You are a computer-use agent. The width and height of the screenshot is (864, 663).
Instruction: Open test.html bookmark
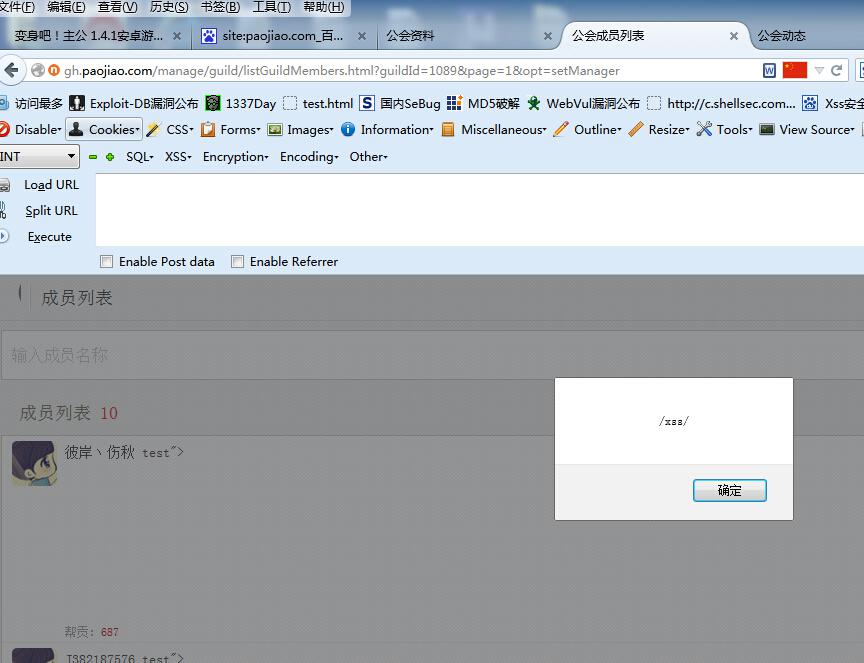tap(318, 103)
